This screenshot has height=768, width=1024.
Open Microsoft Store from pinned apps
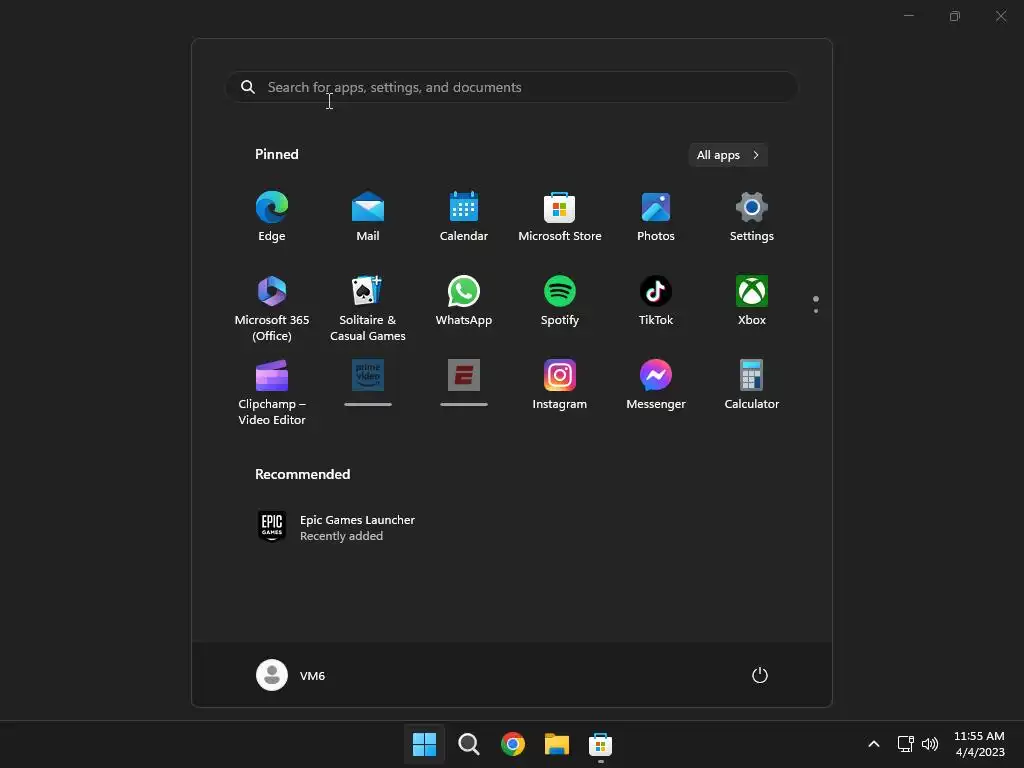tap(560, 216)
